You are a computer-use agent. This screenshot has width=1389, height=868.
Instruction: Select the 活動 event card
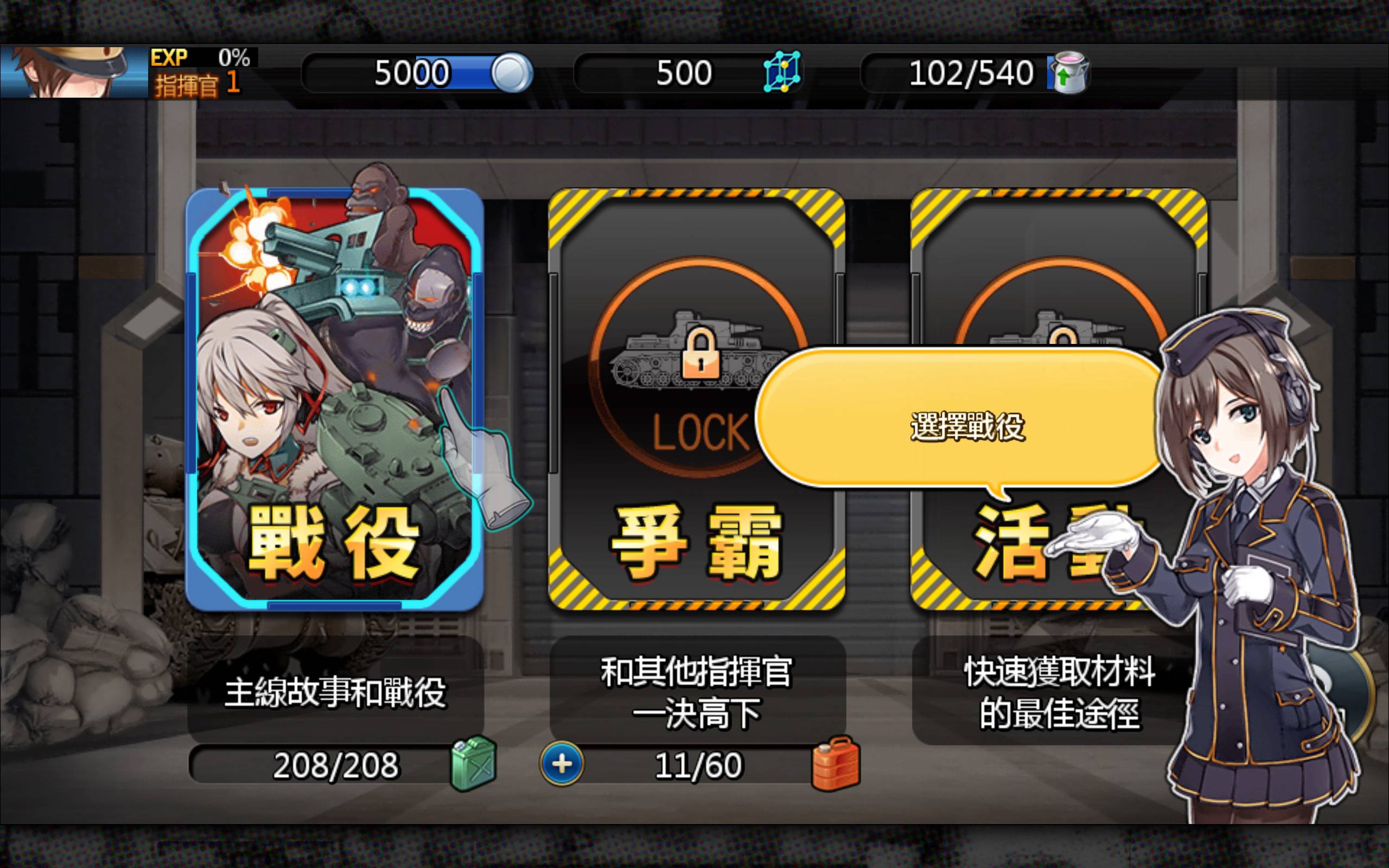point(1059,399)
